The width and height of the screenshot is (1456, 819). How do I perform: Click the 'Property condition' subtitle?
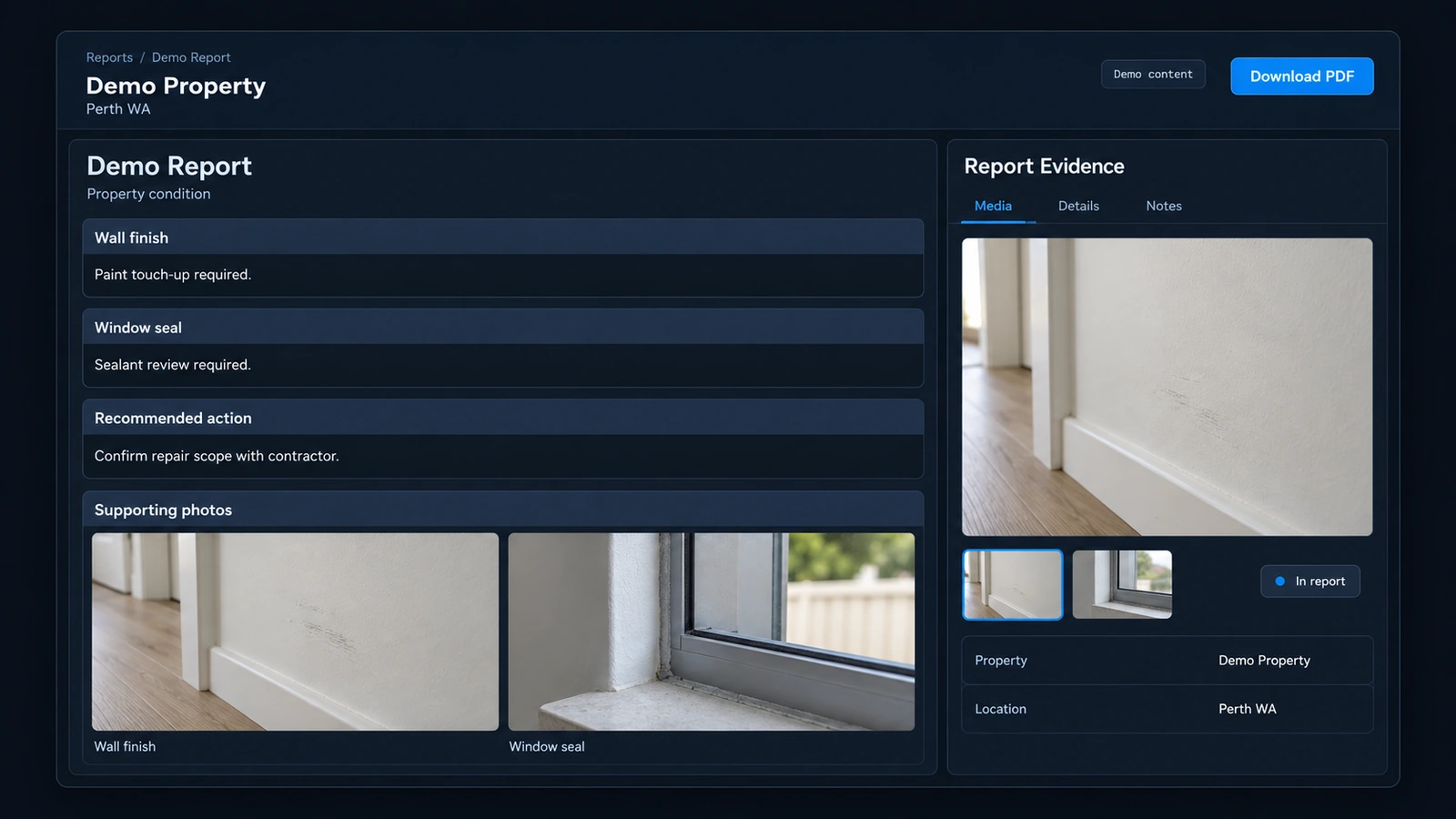pos(148,194)
